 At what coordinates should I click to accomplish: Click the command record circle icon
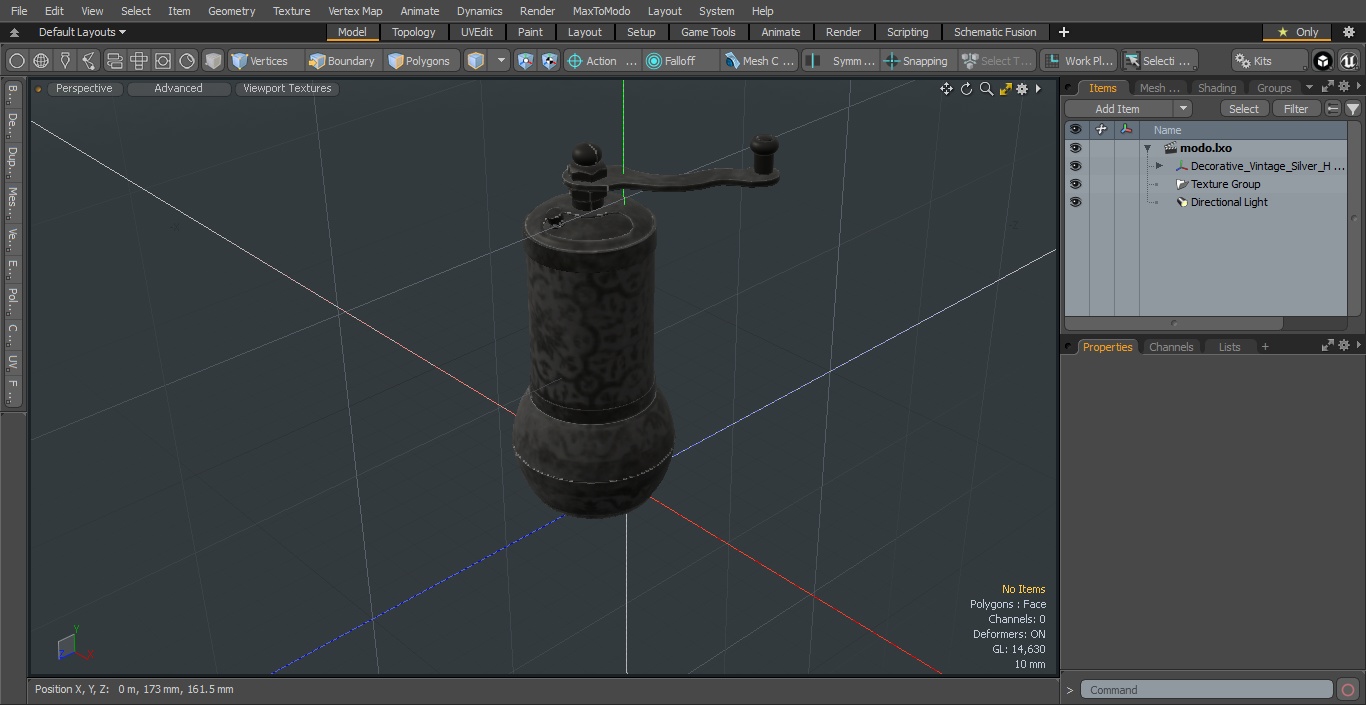(1348, 690)
